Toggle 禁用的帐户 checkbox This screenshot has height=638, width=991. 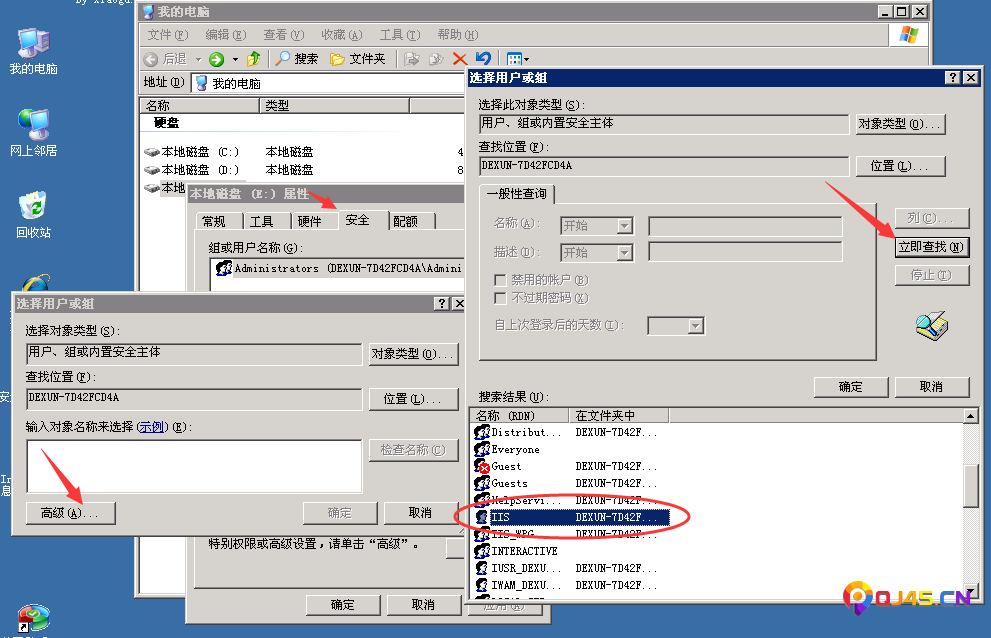[x=501, y=280]
